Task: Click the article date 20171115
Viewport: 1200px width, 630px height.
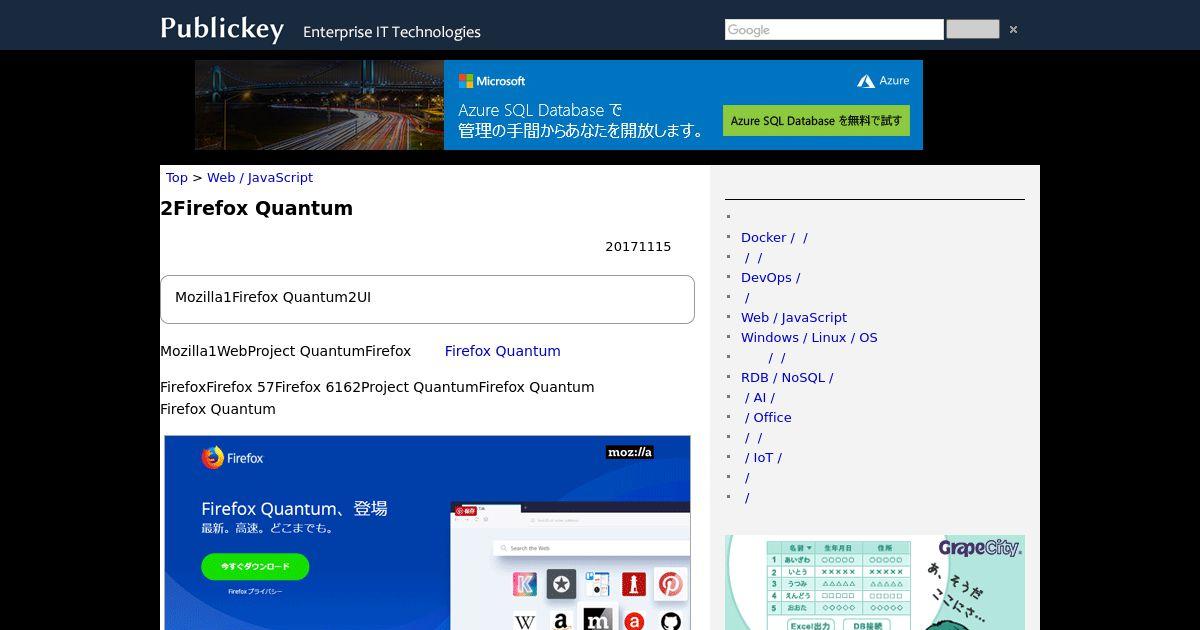Action: [638, 246]
